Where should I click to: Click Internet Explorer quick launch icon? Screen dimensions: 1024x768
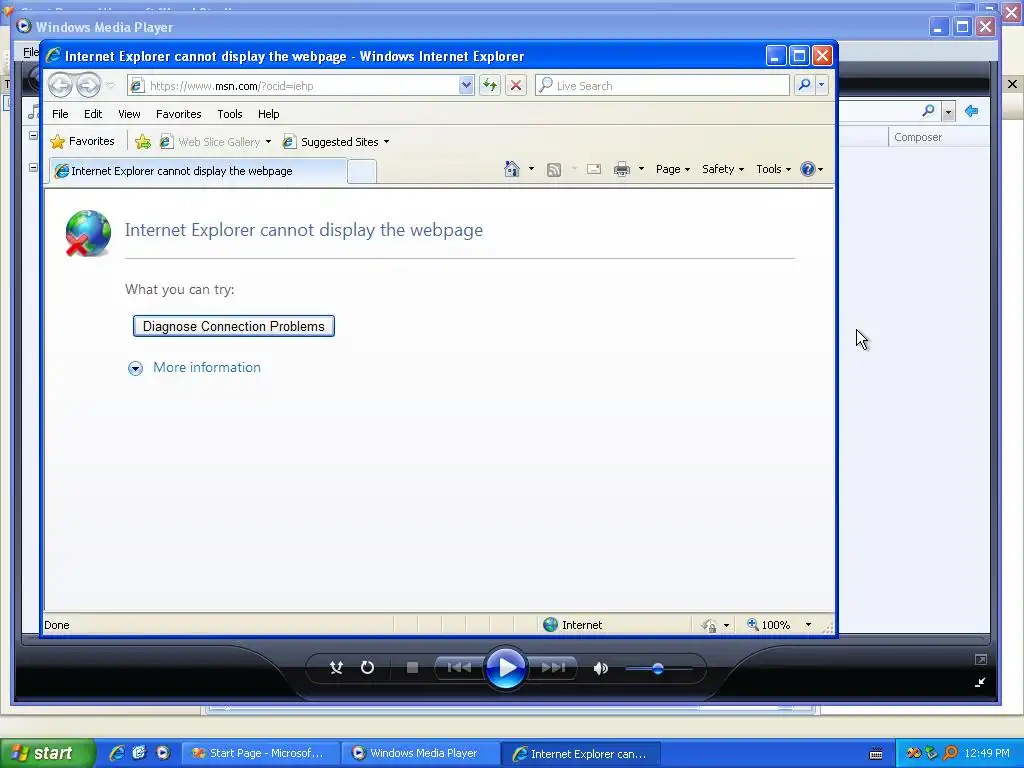pos(117,753)
